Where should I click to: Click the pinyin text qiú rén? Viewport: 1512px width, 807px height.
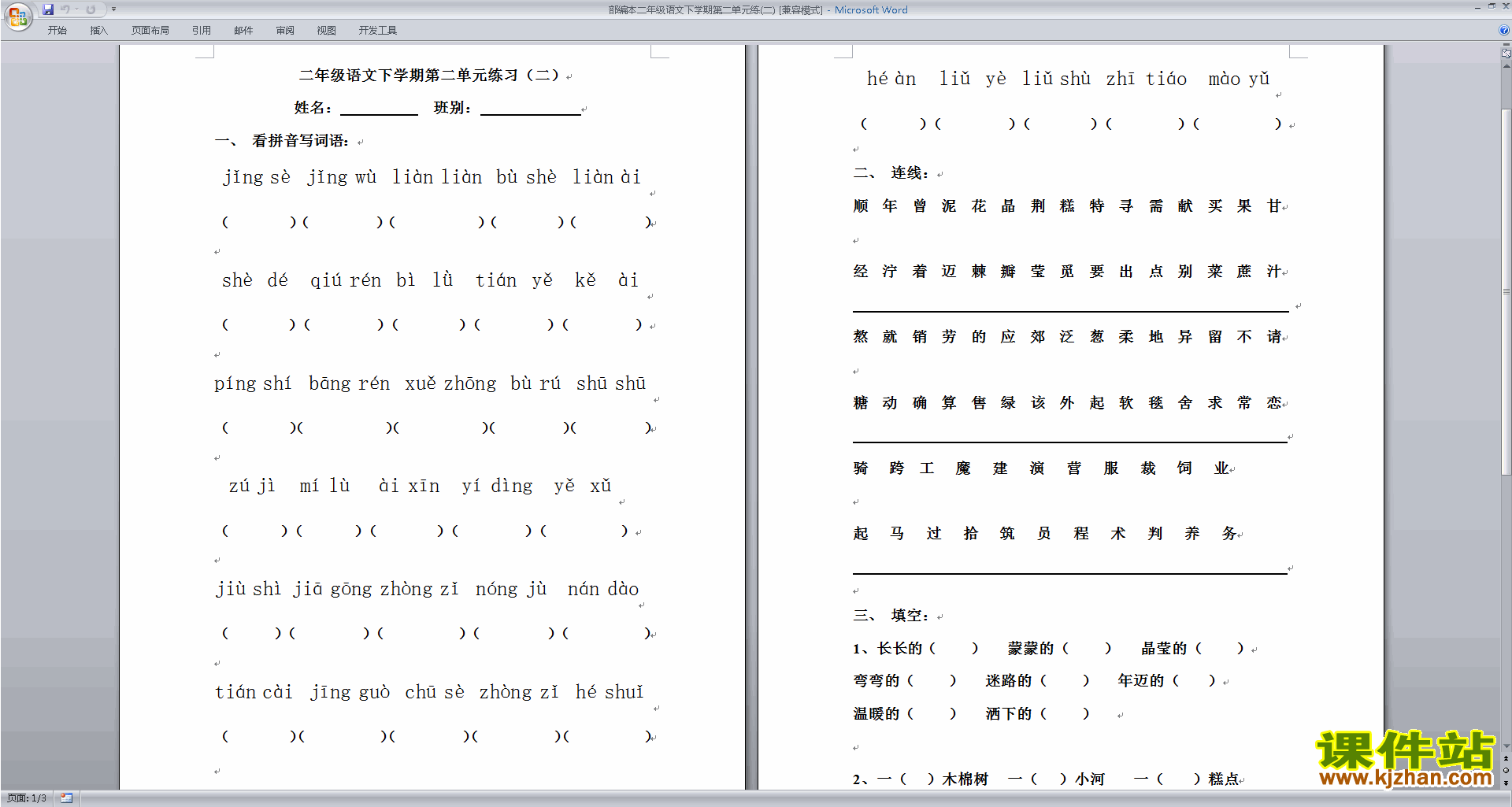pos(346,280)
